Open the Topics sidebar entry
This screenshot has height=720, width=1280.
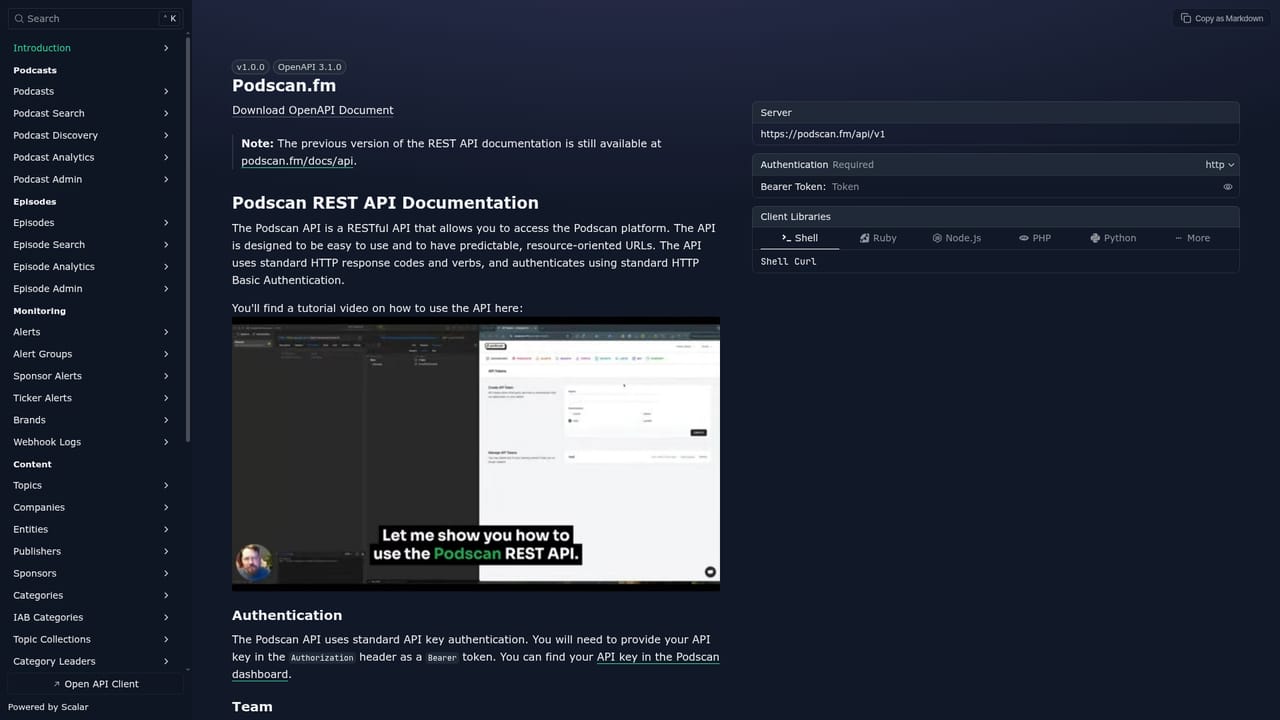pyautogui.click(x=92, y=486)
